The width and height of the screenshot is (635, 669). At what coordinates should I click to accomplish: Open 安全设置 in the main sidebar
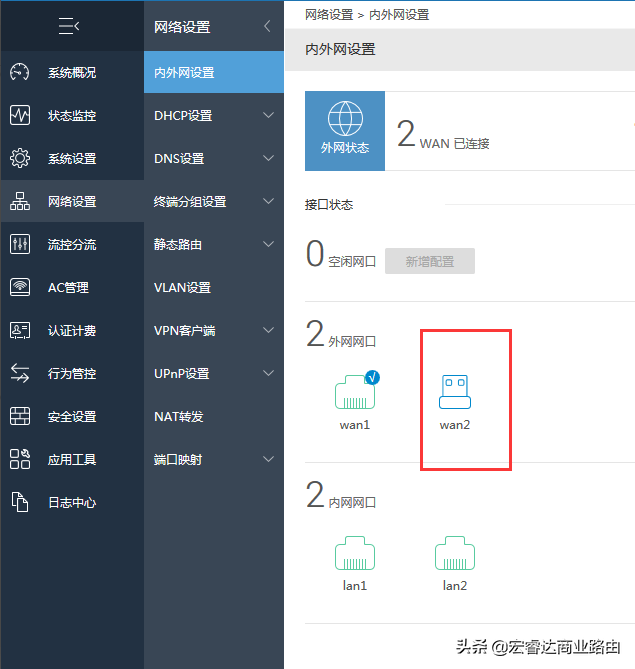[x=72, y=417]
